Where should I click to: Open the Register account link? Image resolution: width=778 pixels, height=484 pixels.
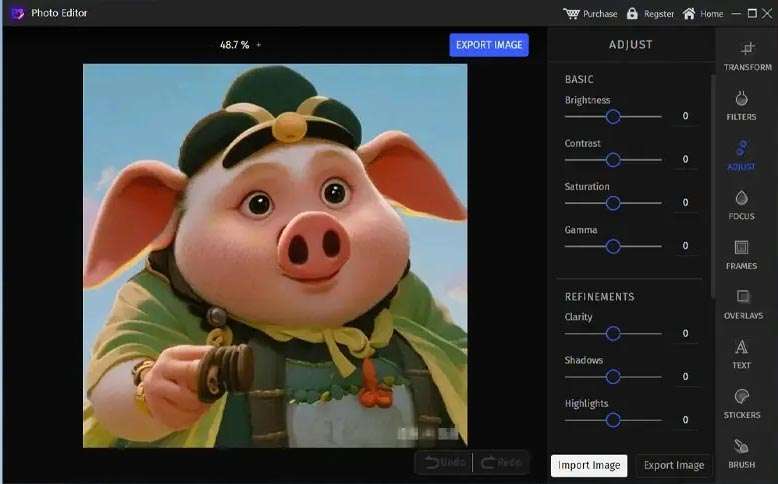point(650,14)
